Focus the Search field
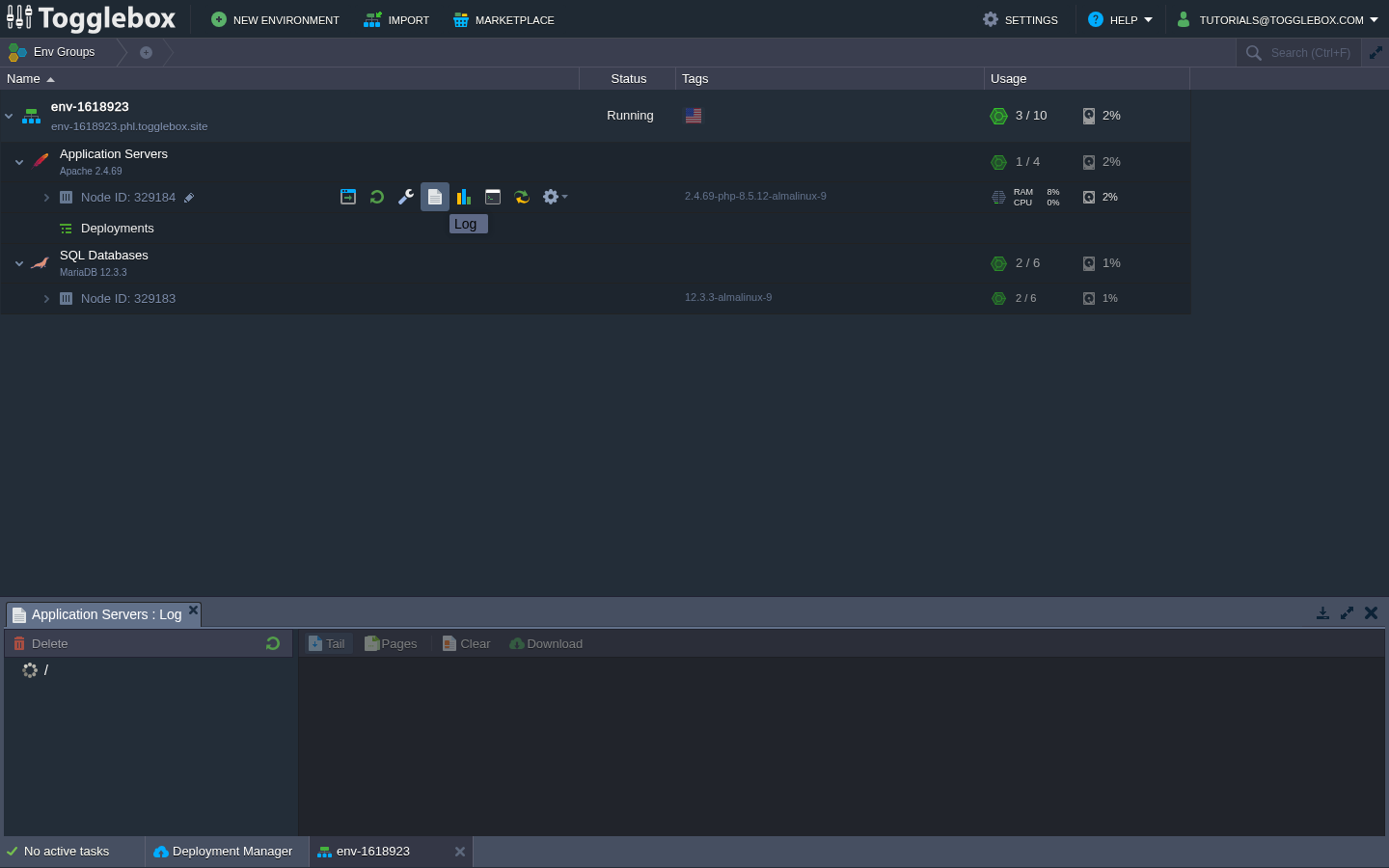Viewport: 1389px width, 868px height. click(x=1310, y=53)
